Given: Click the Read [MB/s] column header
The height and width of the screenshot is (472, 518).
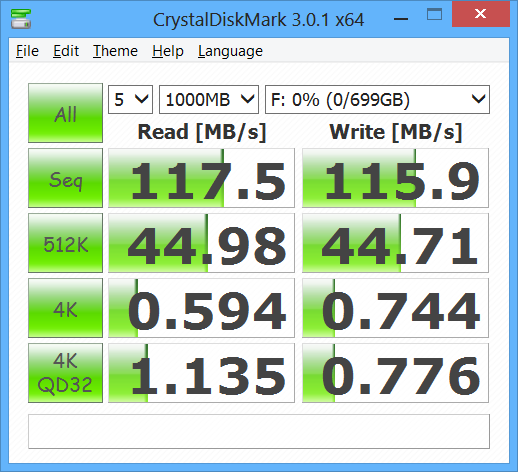Looking at the screenshot, I should click(x=202, y=132).
